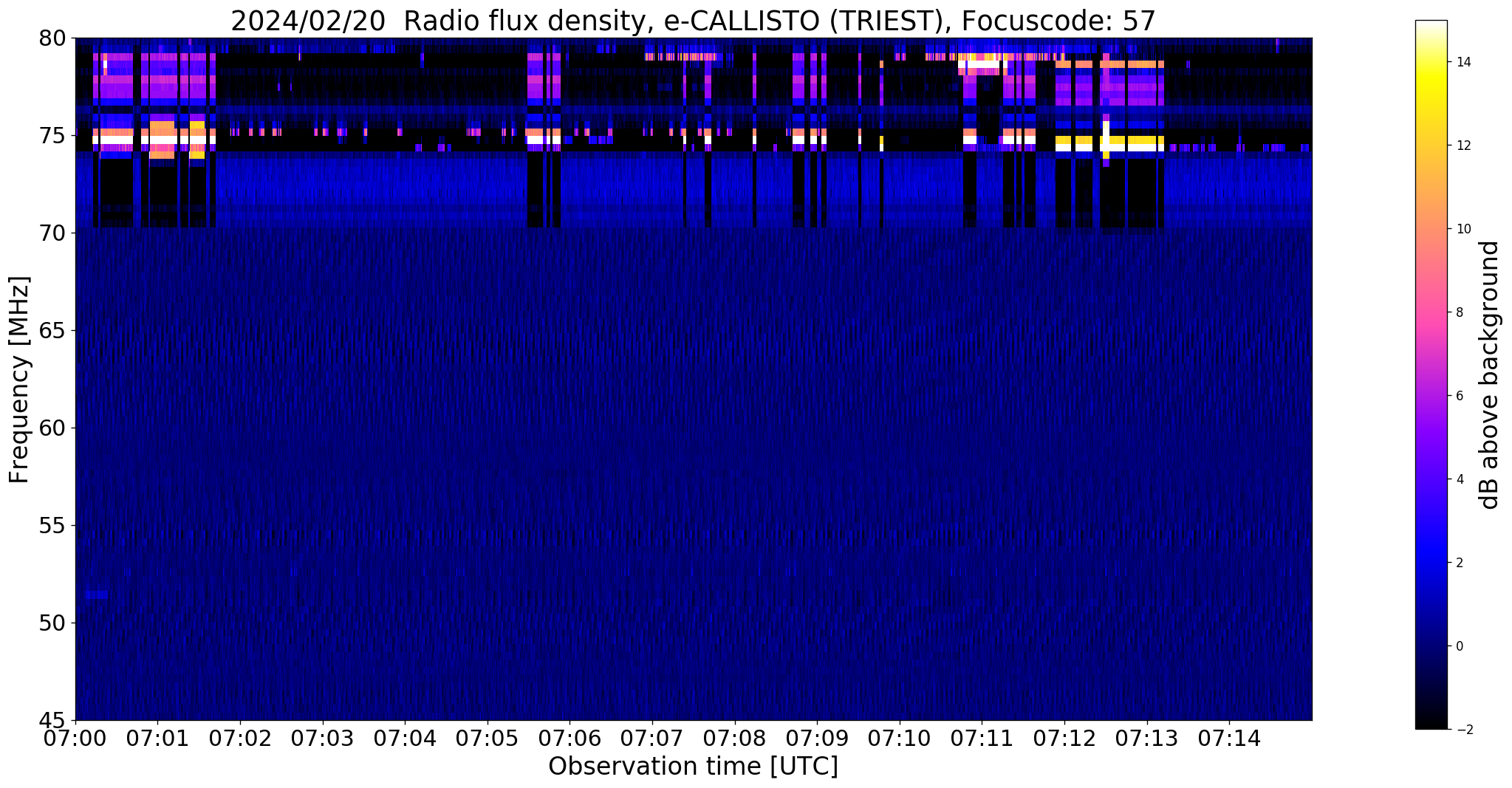Click the 65 MHz y-axis tick label

click(52, 331)
